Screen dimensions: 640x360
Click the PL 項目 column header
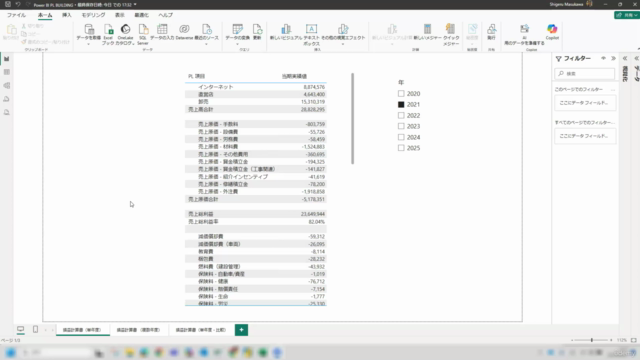(196, 76)
